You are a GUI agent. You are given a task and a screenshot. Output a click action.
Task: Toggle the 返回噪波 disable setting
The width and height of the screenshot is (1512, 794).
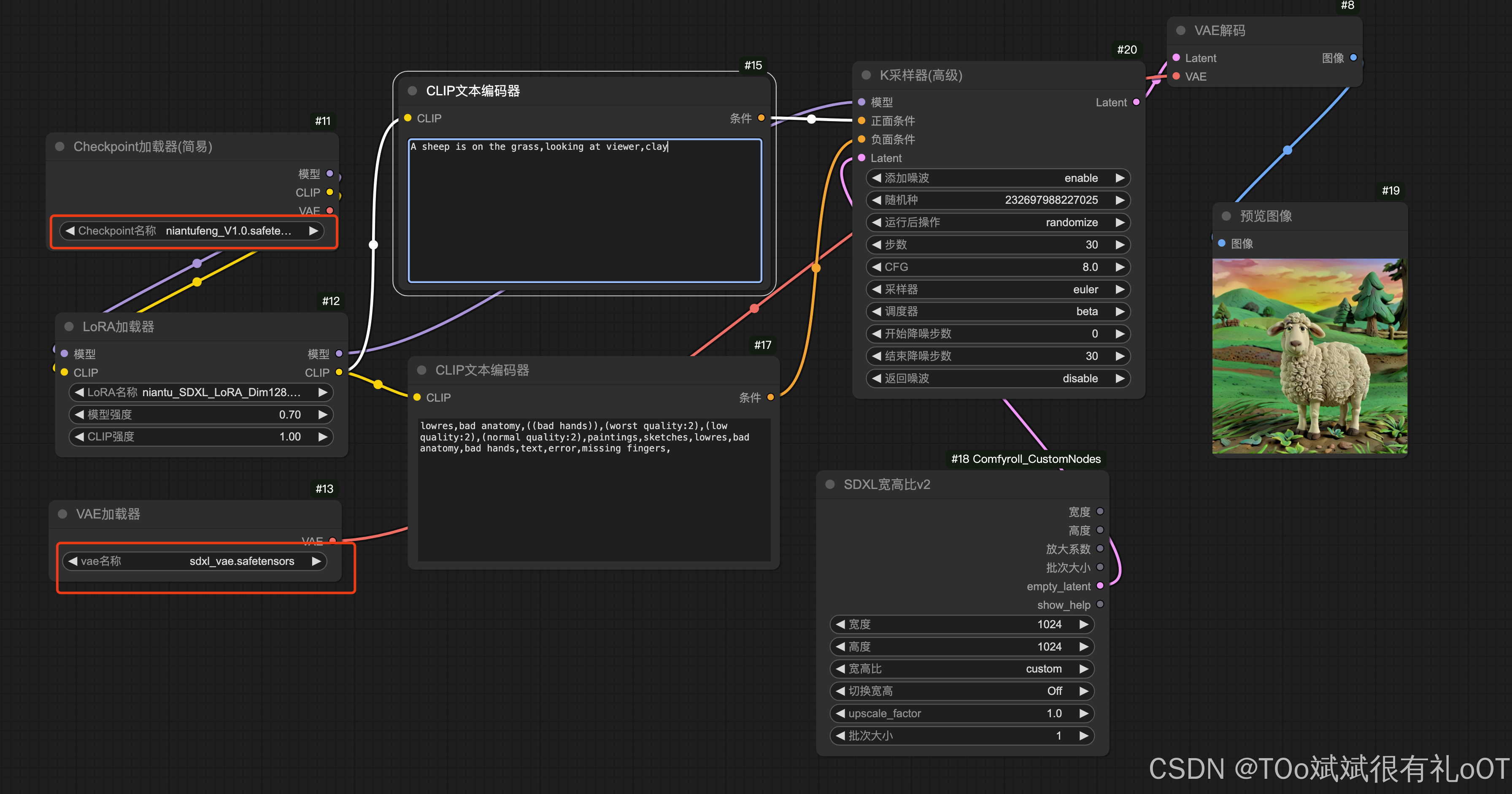pos(998,378)
